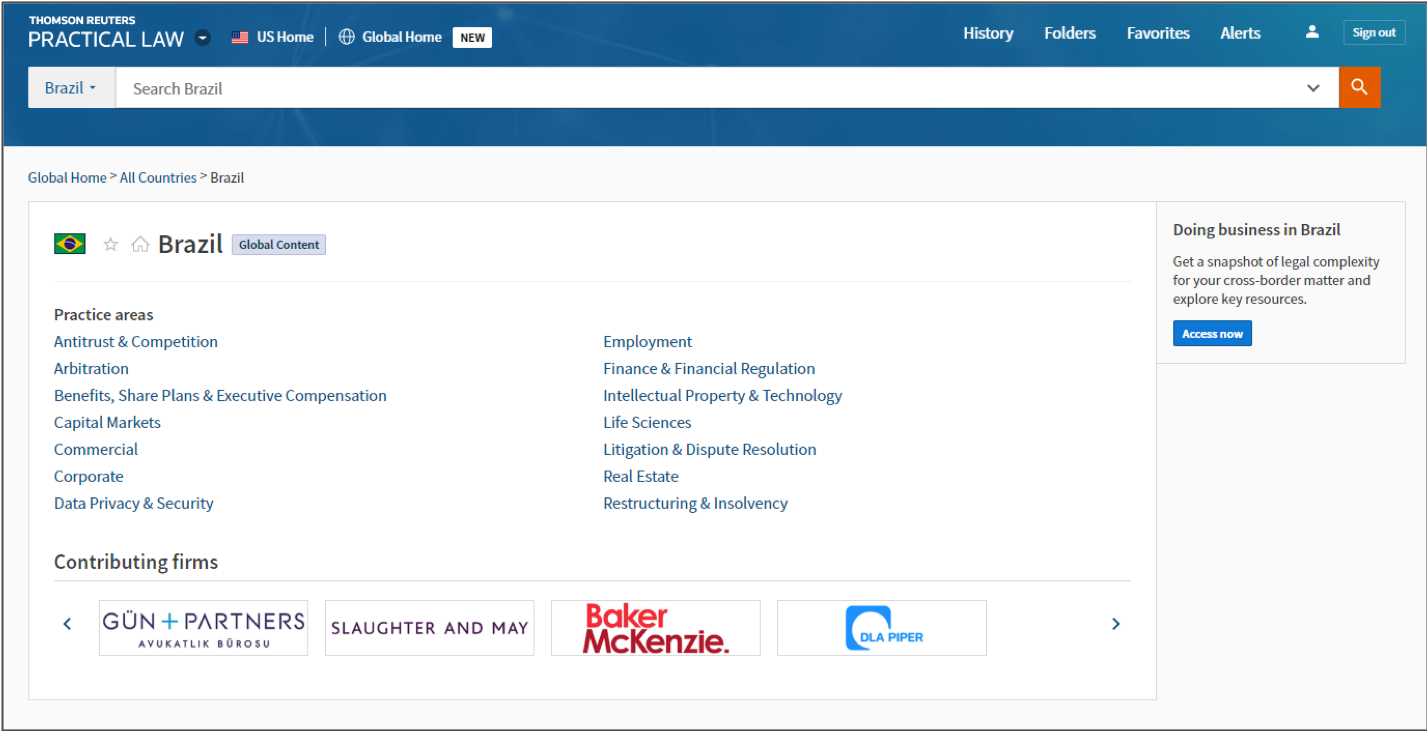1427x731 pixels.
Task: Open the Alerts menu
Action: (1240, 33)
